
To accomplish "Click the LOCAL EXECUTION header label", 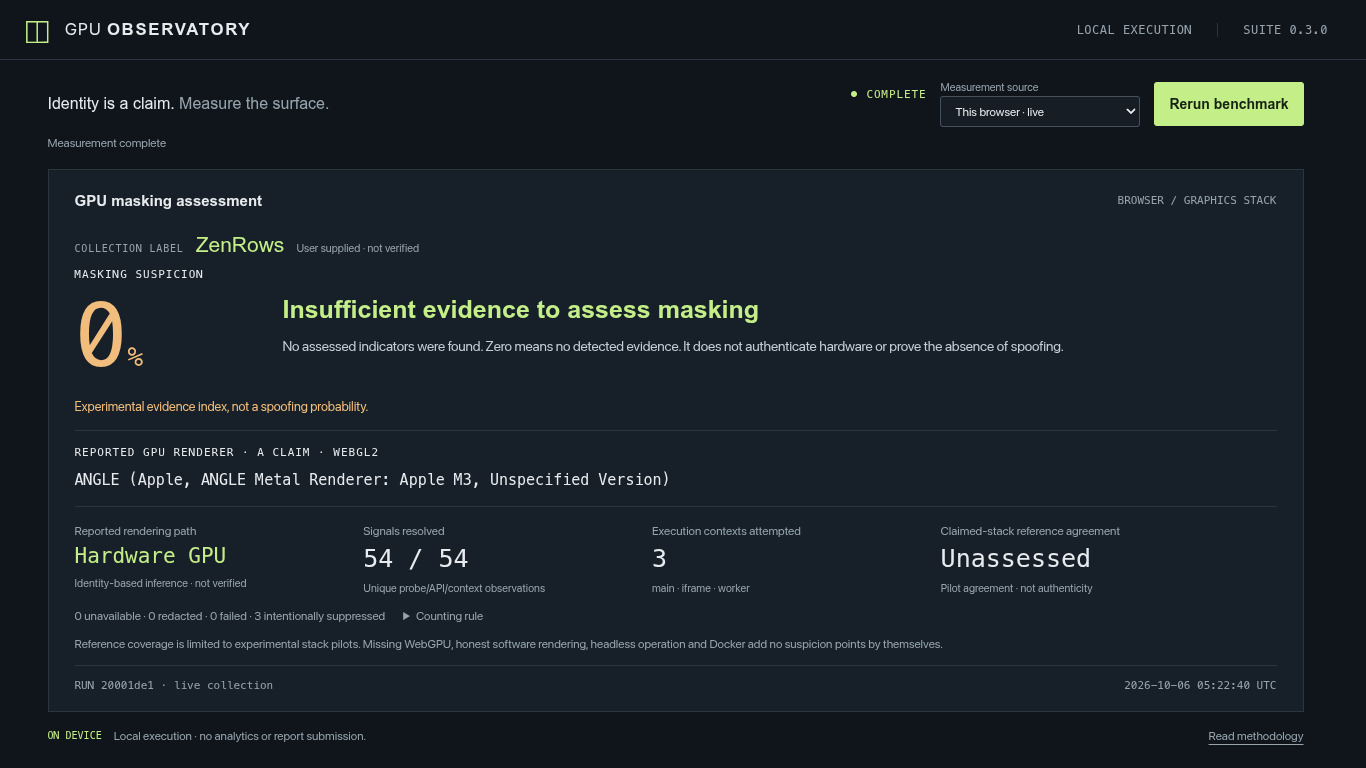I will pos(1134,30).
